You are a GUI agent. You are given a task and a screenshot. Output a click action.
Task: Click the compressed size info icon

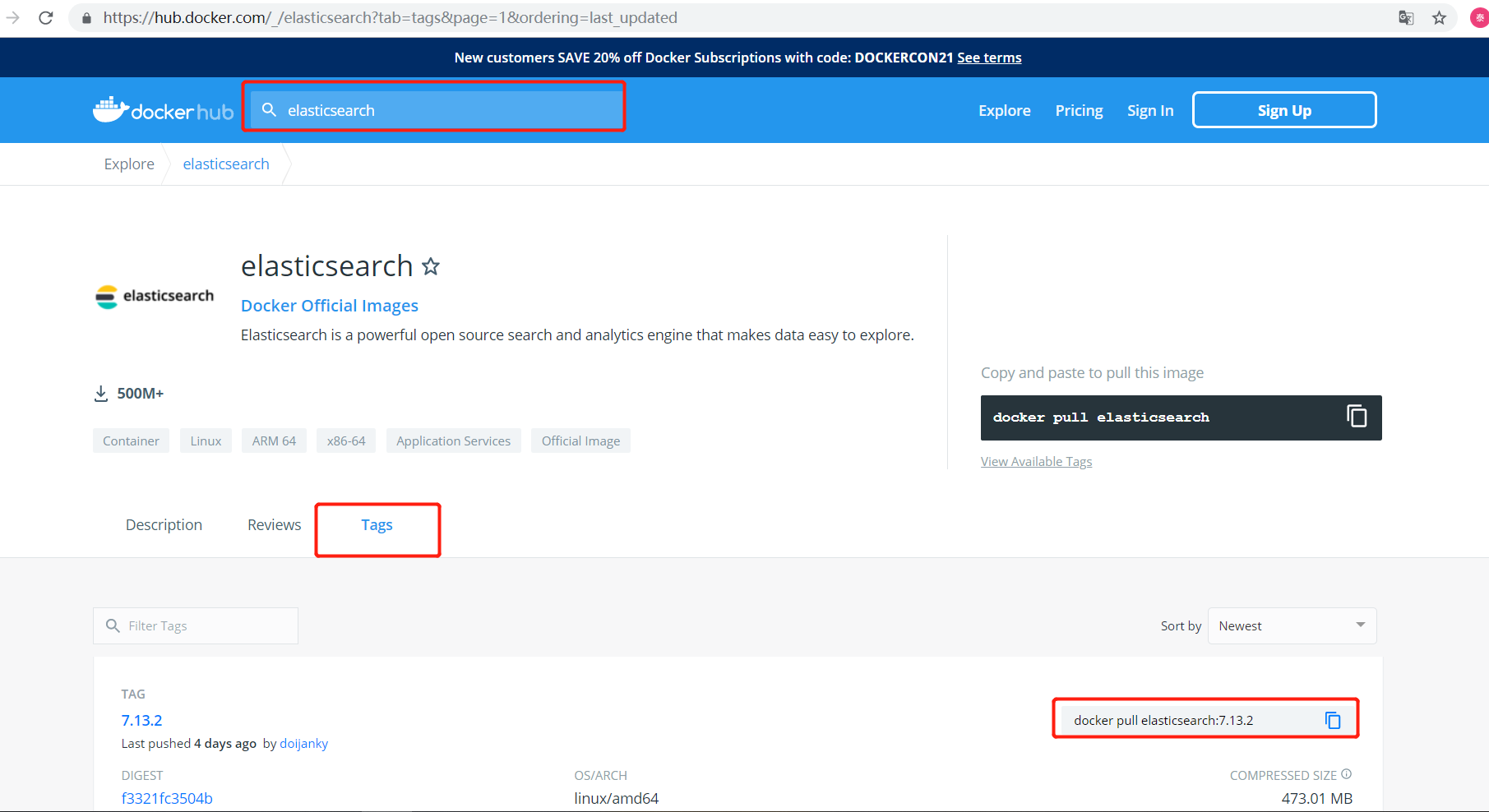pyautogui.click(x=1347, y=774)
